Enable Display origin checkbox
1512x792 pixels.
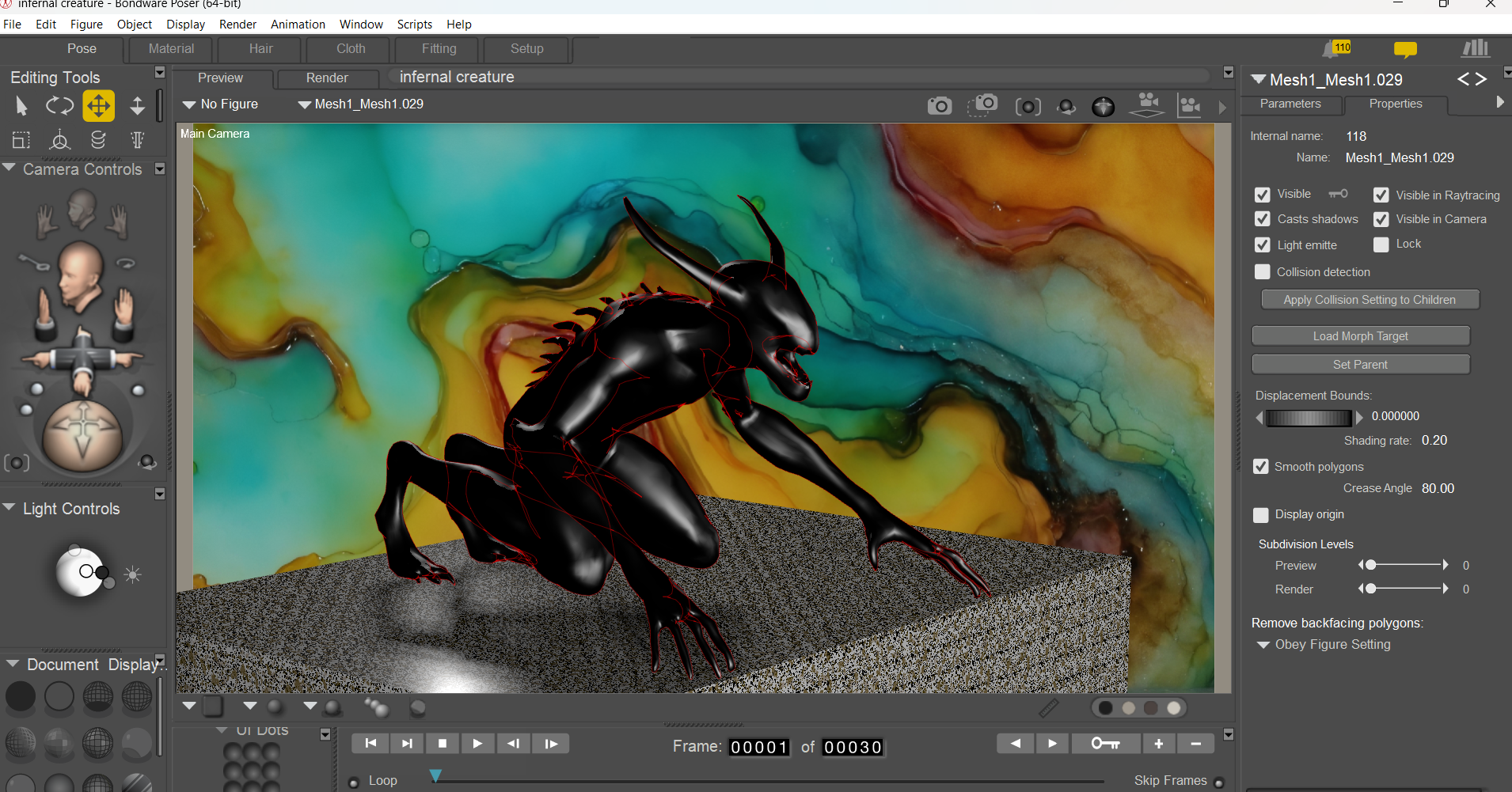coord(1261,515)
